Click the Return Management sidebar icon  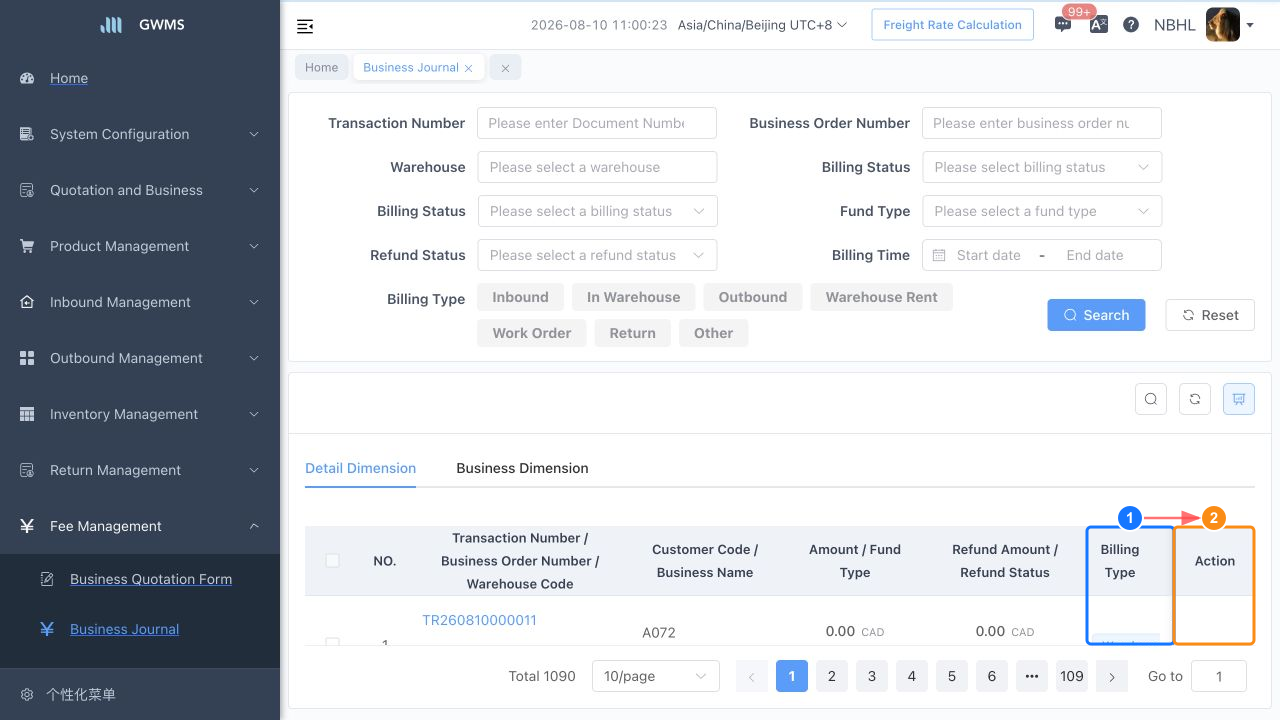click(x=27, y=470)
